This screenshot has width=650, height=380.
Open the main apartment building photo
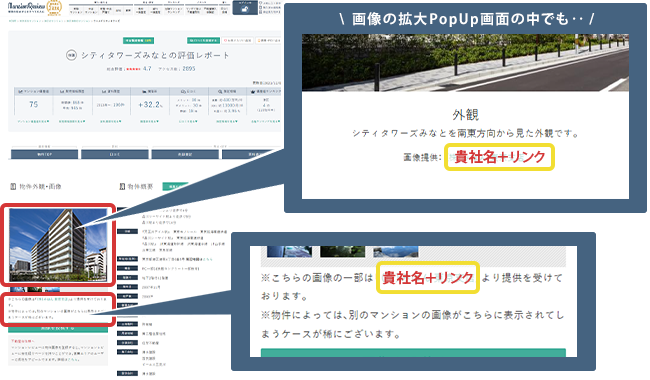tap(58, 244)
